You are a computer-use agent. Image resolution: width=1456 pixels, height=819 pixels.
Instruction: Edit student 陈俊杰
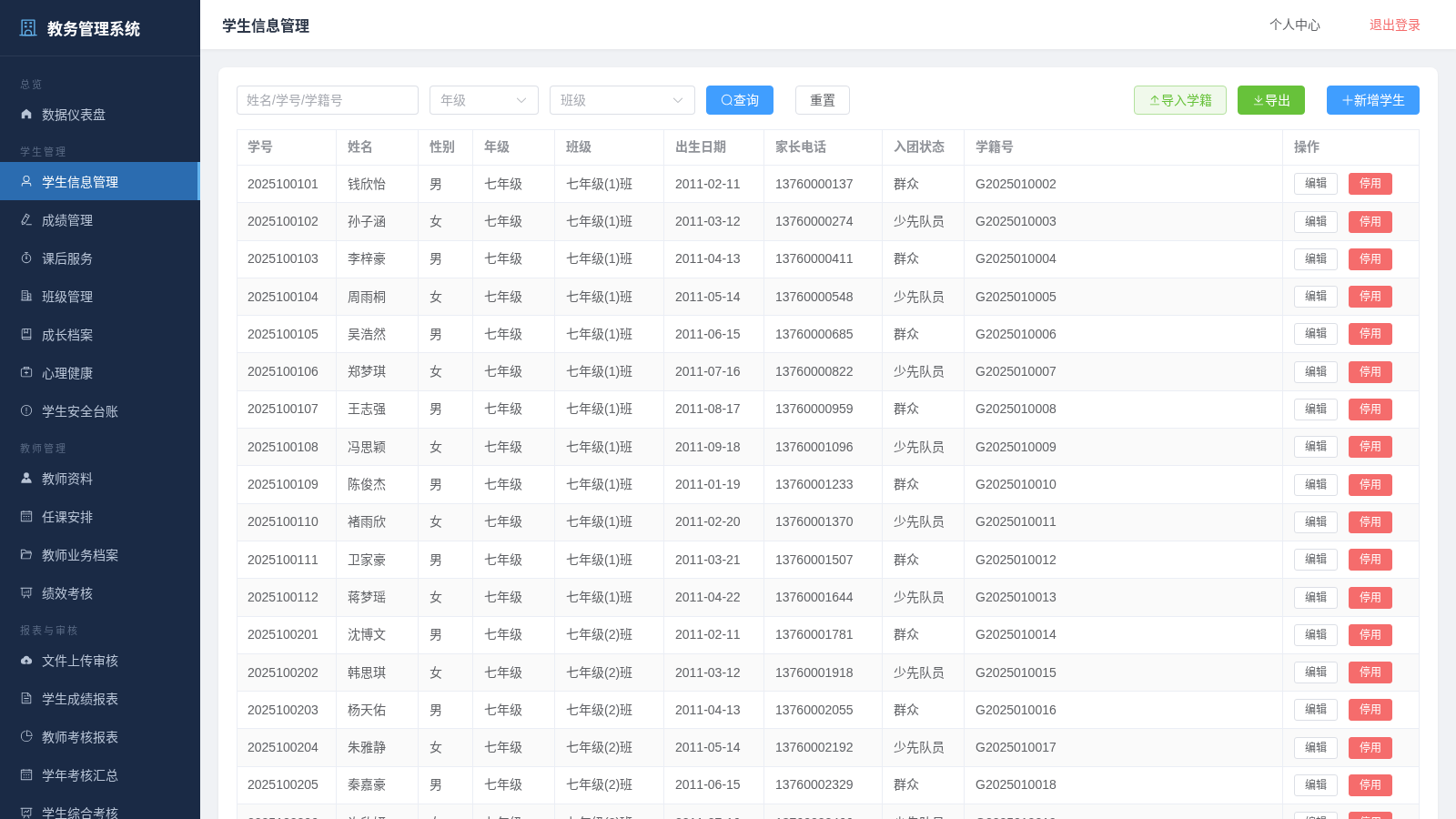tap(1316, 484)
